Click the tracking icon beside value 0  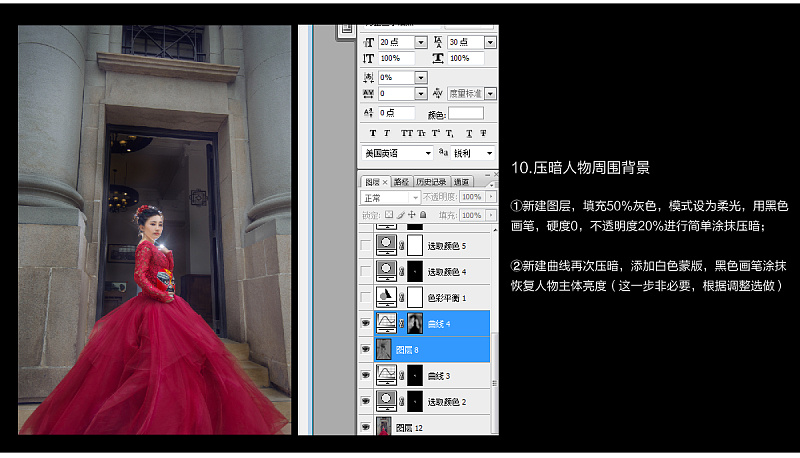pos(368,94)
